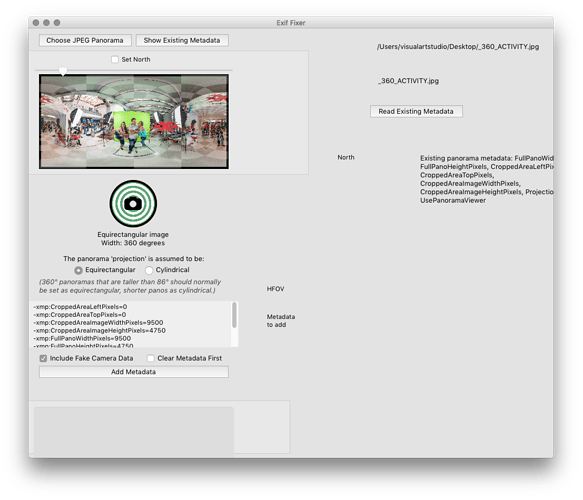The height and width of the screenshot is (500, 583).
Task: Click the empty gray output area
Action: (x=134, y=430)
